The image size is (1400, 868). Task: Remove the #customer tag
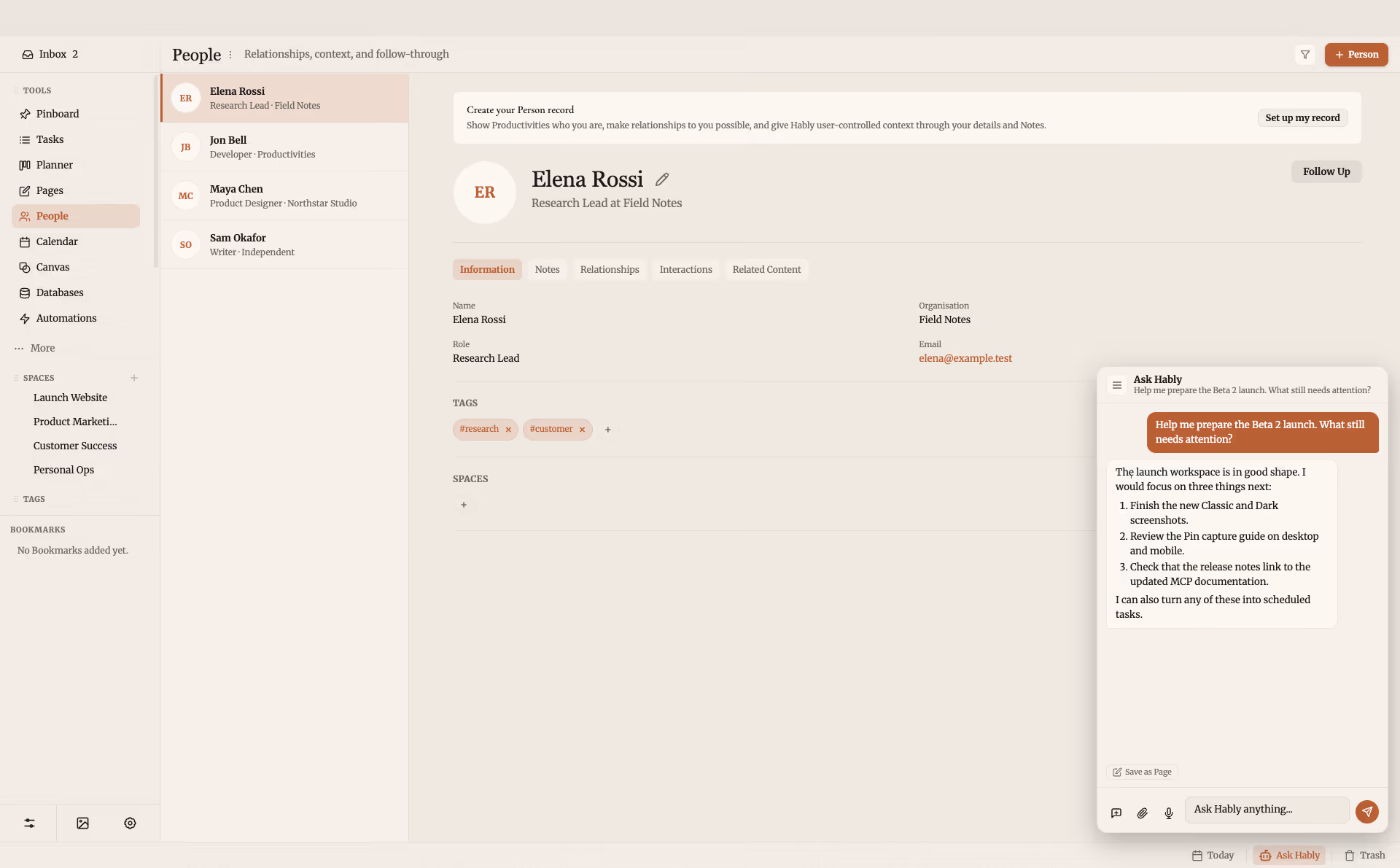pyautogui.click(x=582, y=430)
